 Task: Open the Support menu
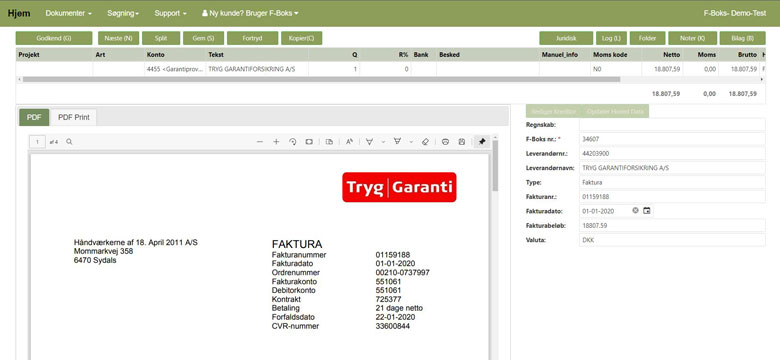pos(170,13)
